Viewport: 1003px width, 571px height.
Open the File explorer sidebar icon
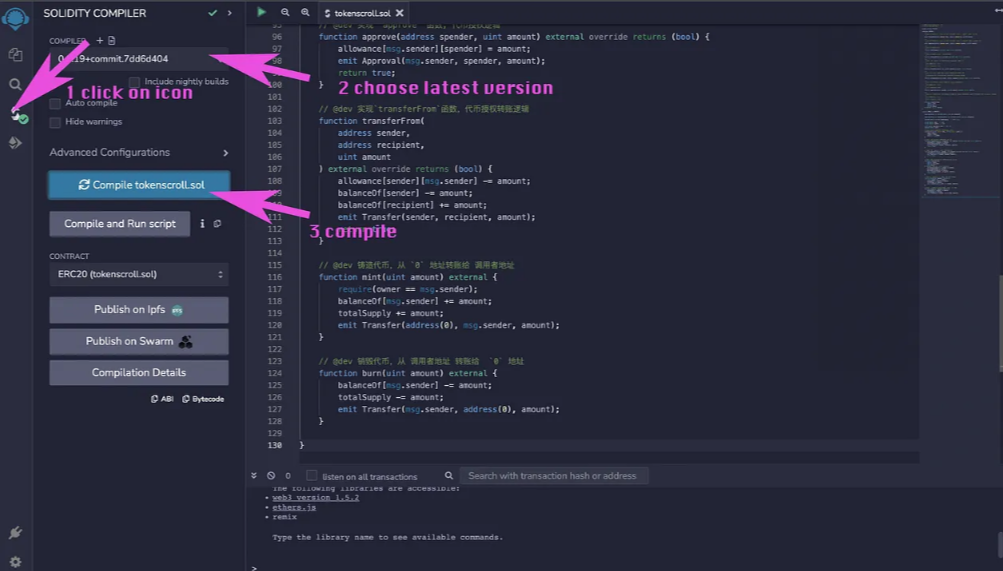[x=15, y=55]
